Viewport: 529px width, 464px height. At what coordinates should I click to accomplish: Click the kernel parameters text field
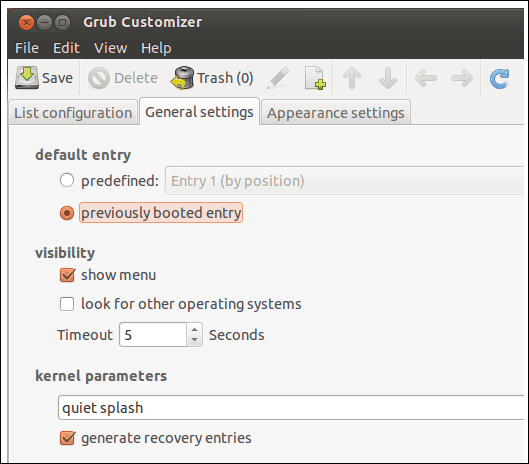[x=291, y=408]
